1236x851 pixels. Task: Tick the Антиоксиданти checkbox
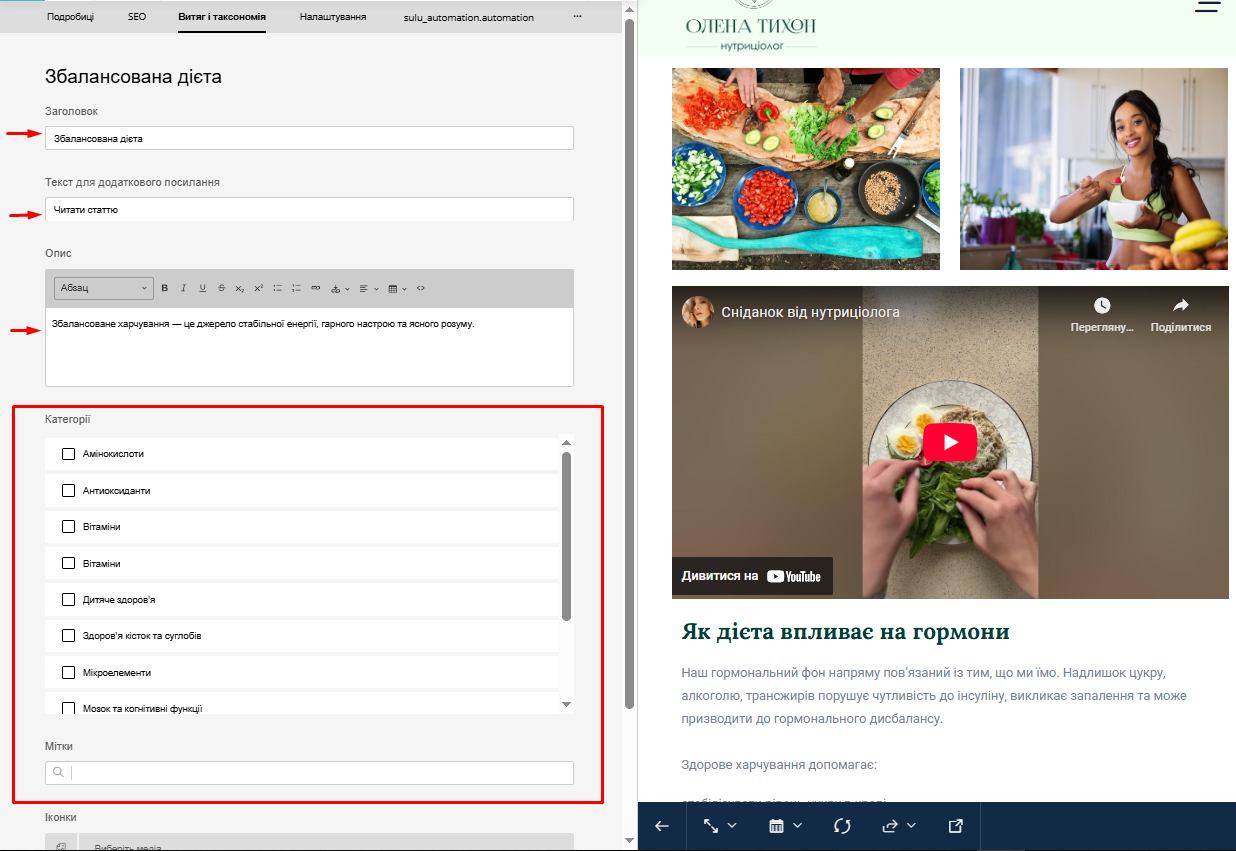tap(69, 491)
